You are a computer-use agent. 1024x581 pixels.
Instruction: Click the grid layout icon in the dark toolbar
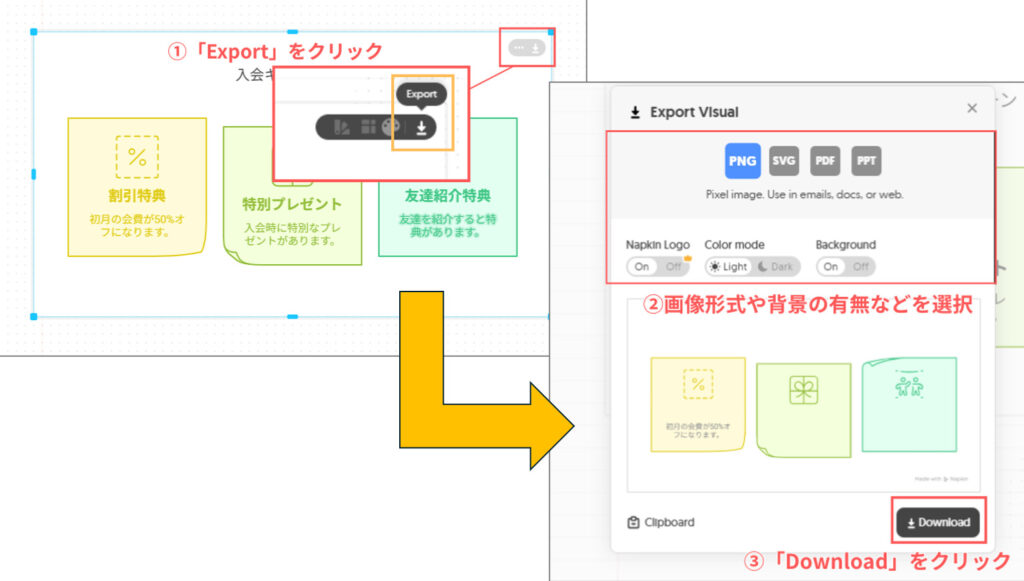368,127
